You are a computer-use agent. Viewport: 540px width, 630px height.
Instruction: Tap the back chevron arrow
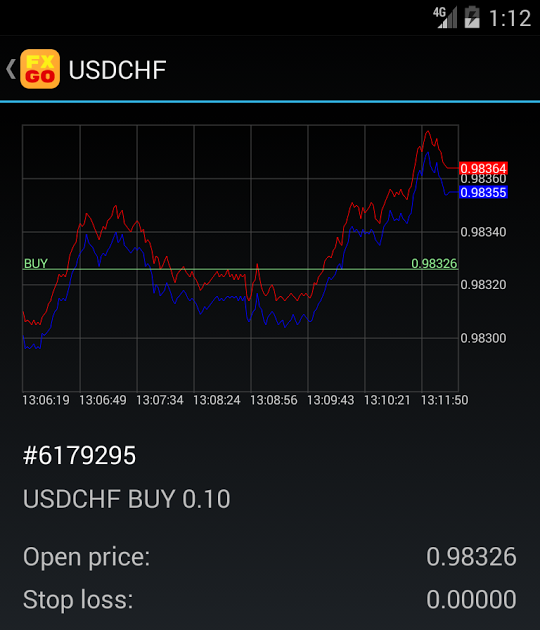coord(11,69)
